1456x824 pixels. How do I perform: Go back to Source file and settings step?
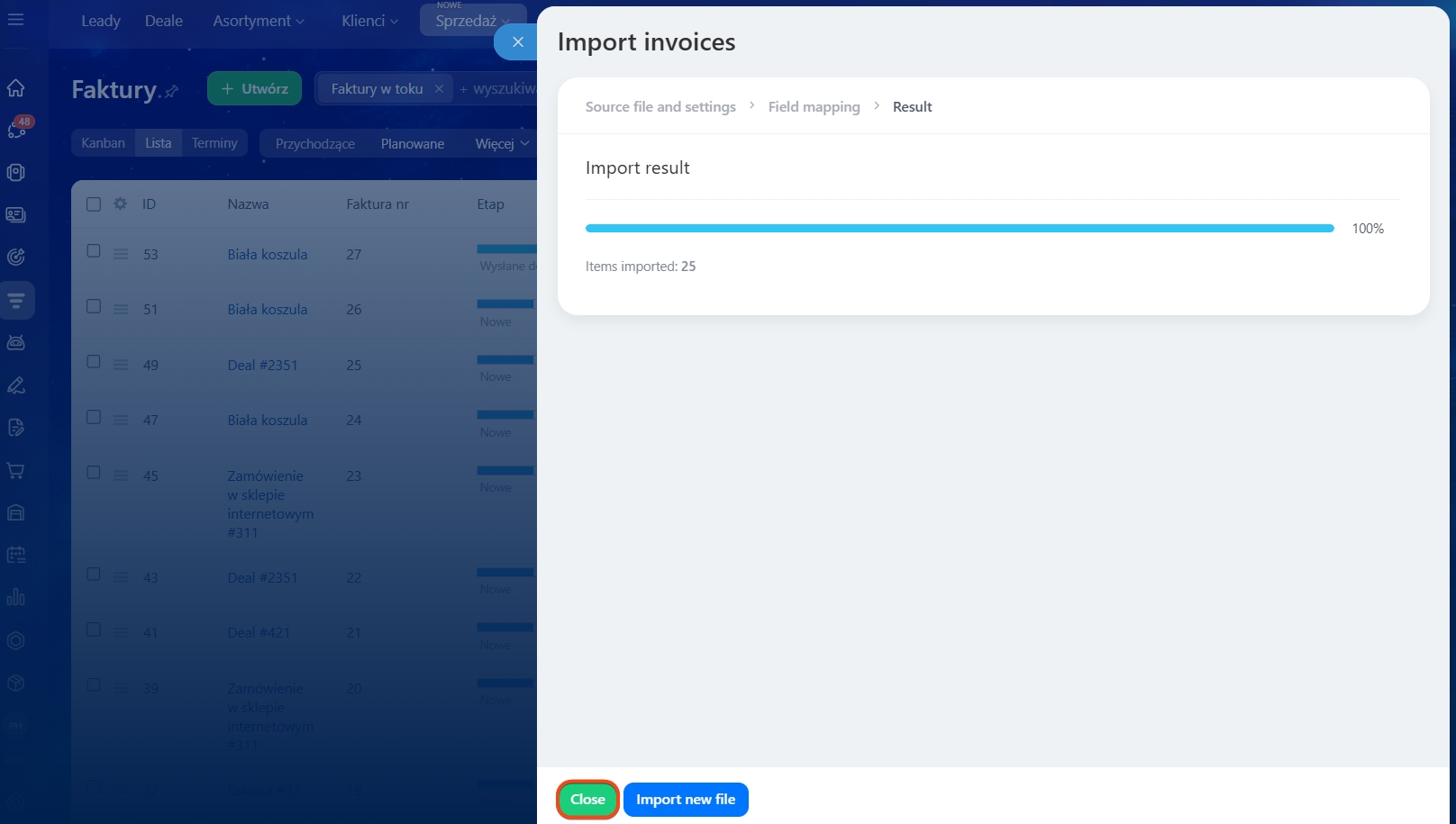coord(660,106)
